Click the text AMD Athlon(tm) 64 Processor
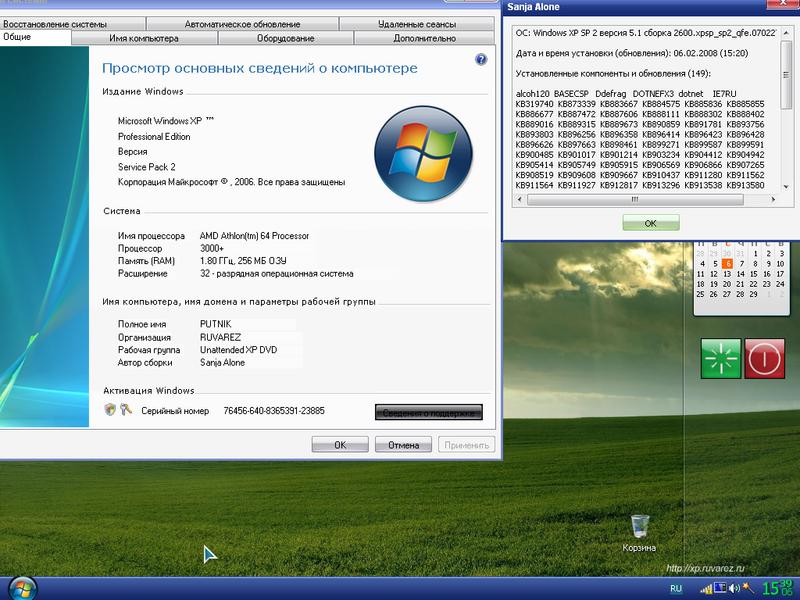 254,236
